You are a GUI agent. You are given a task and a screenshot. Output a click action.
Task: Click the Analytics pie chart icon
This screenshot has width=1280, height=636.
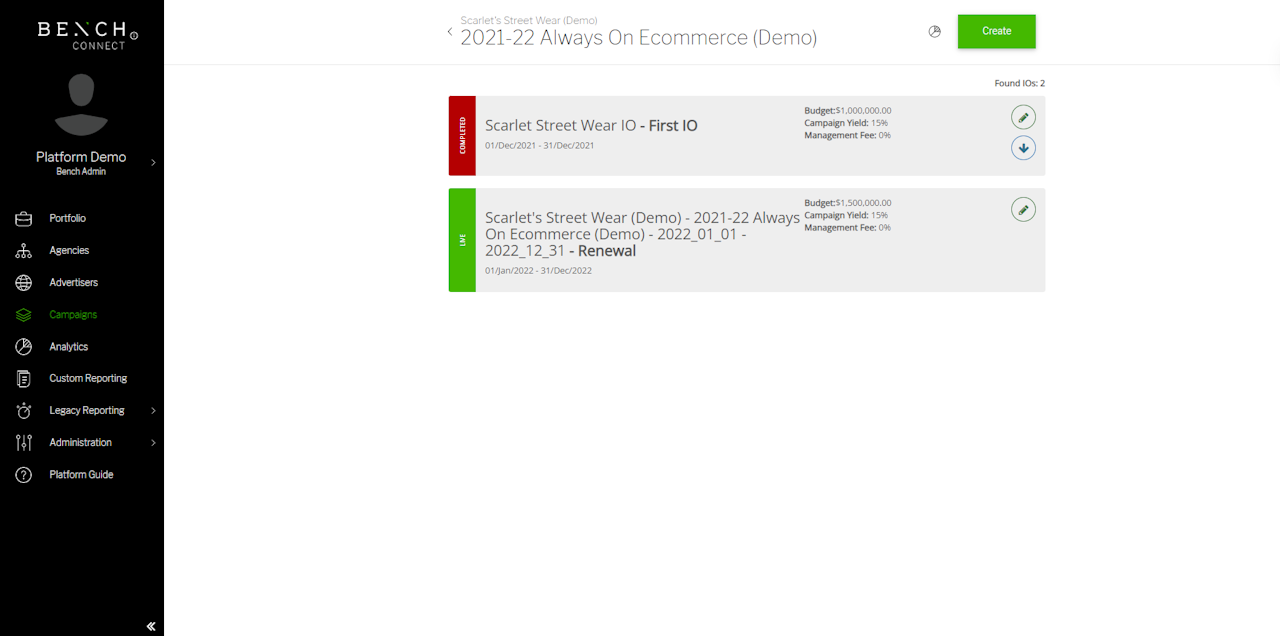coord(24,346)
